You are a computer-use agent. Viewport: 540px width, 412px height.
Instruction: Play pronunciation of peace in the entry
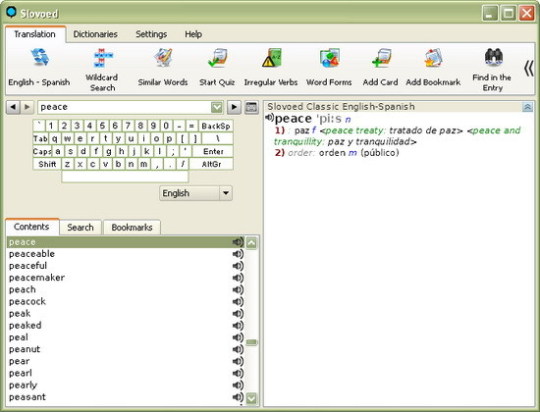click(269, 118)
